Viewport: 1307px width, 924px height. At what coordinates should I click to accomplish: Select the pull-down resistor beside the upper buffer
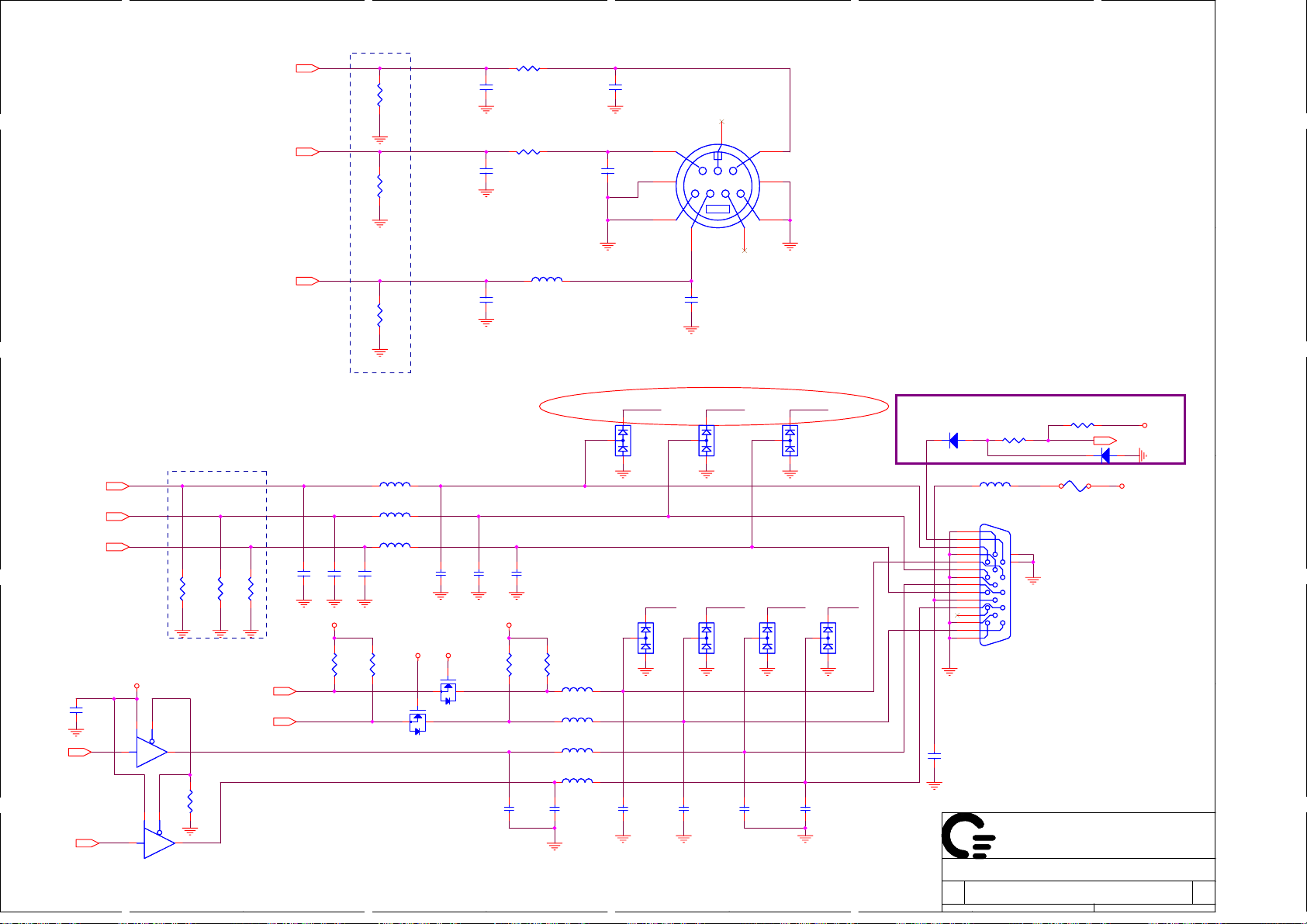click(x=190, y=802)
